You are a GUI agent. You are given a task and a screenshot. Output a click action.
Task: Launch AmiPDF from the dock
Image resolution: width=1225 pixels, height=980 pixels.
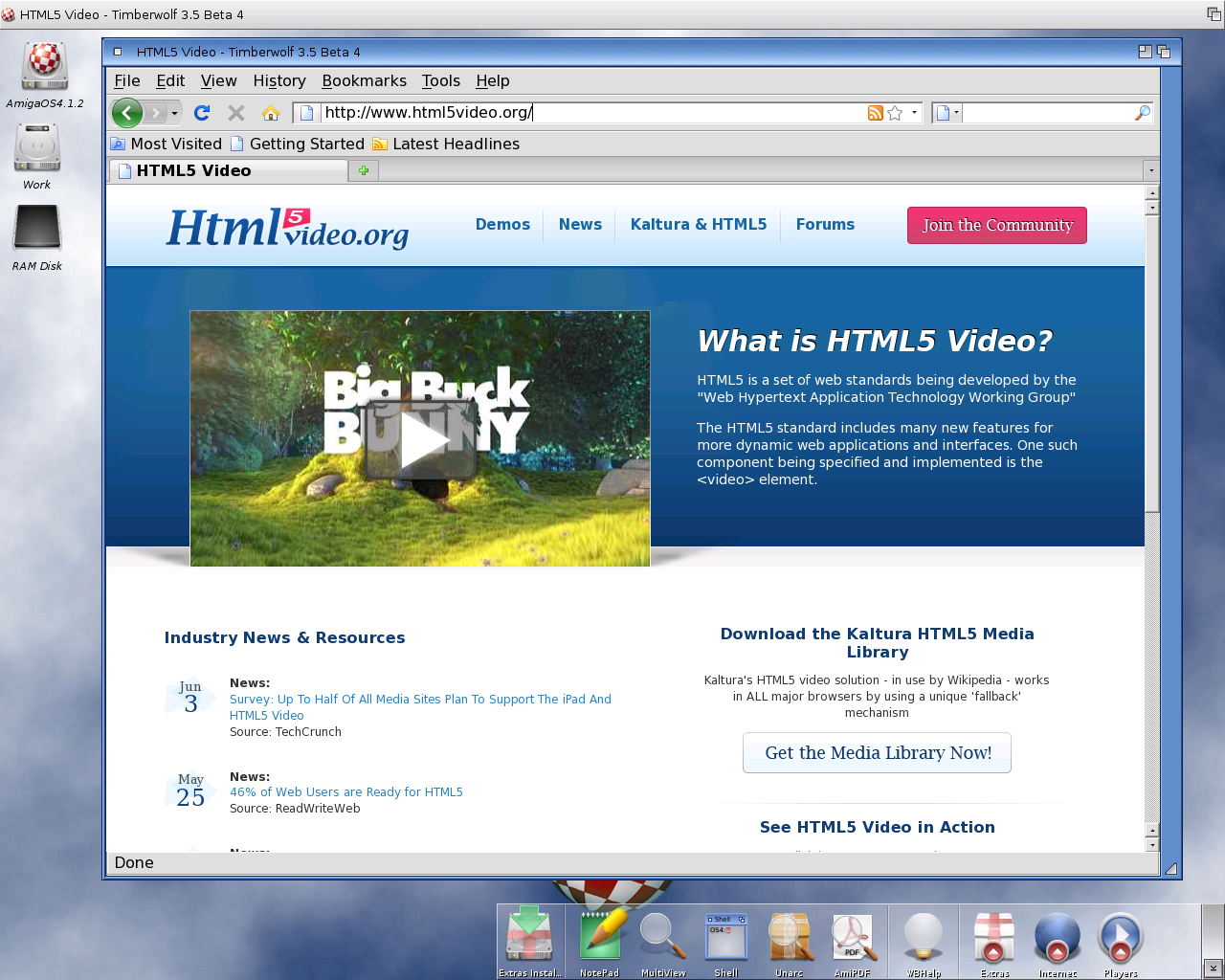(x=852, y=943)
